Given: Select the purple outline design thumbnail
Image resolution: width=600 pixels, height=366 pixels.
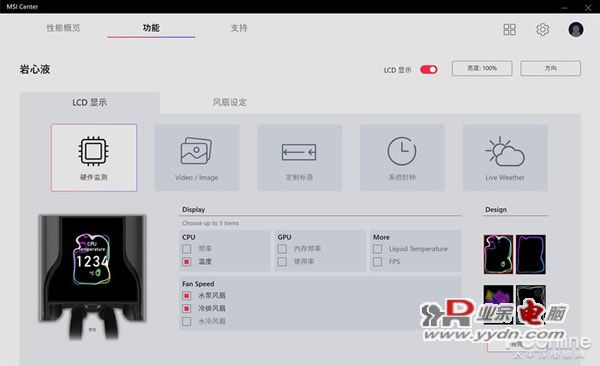Looking at the screenshot, I should point(531,254).
